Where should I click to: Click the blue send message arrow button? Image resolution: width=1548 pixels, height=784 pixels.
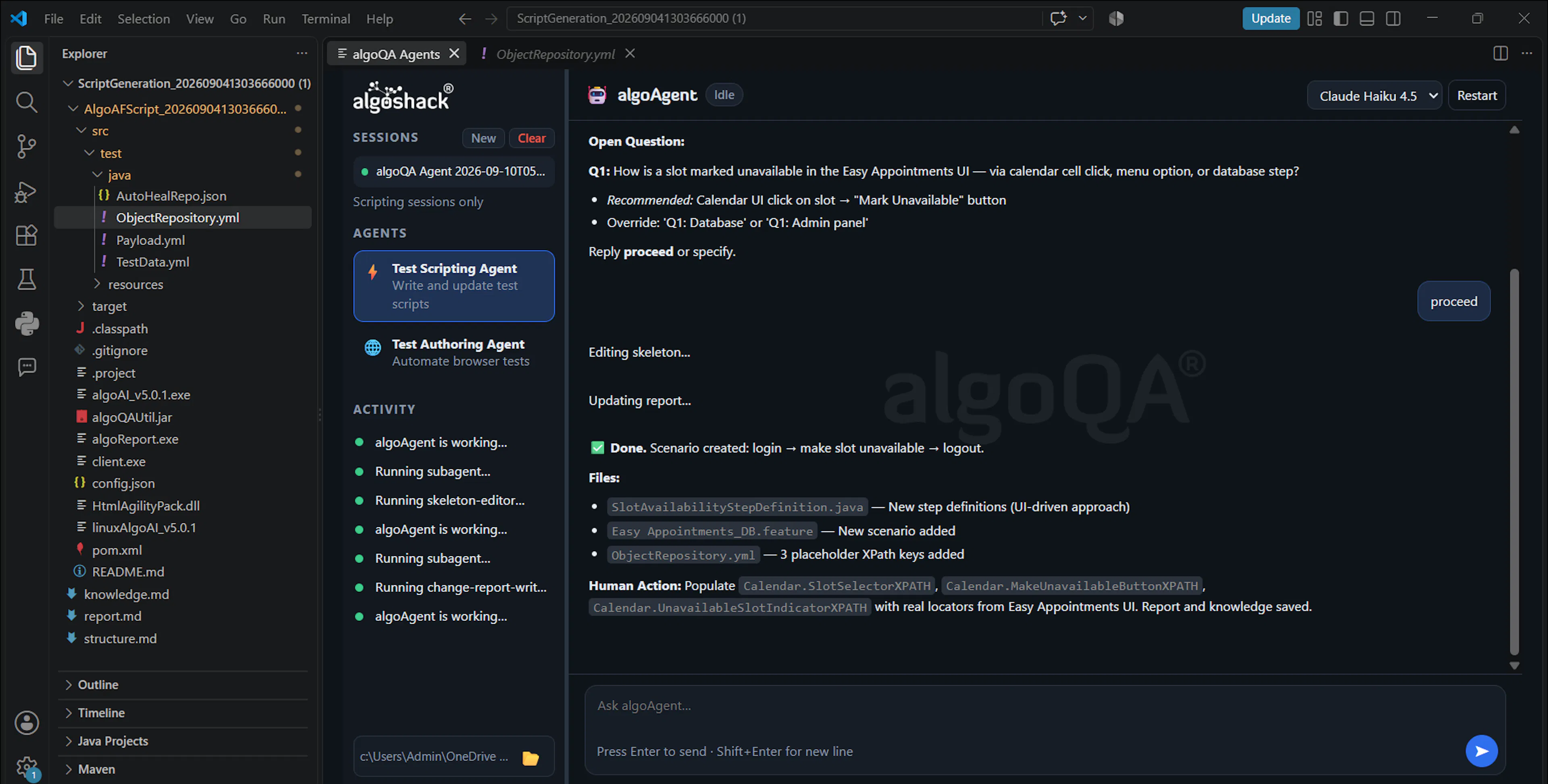click(x=1481, y=751)
